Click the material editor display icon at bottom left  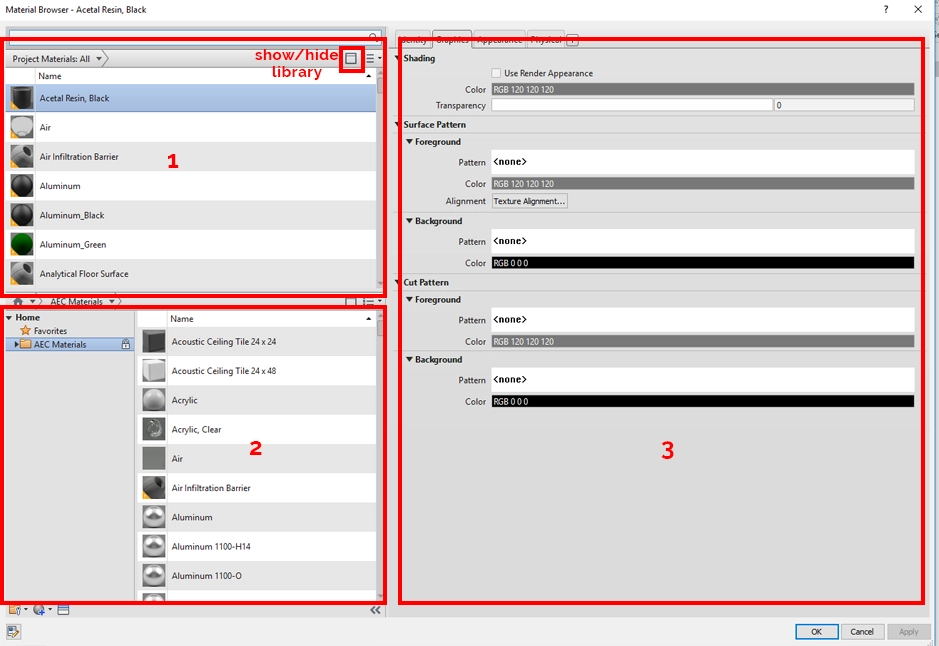click(62, 609)
